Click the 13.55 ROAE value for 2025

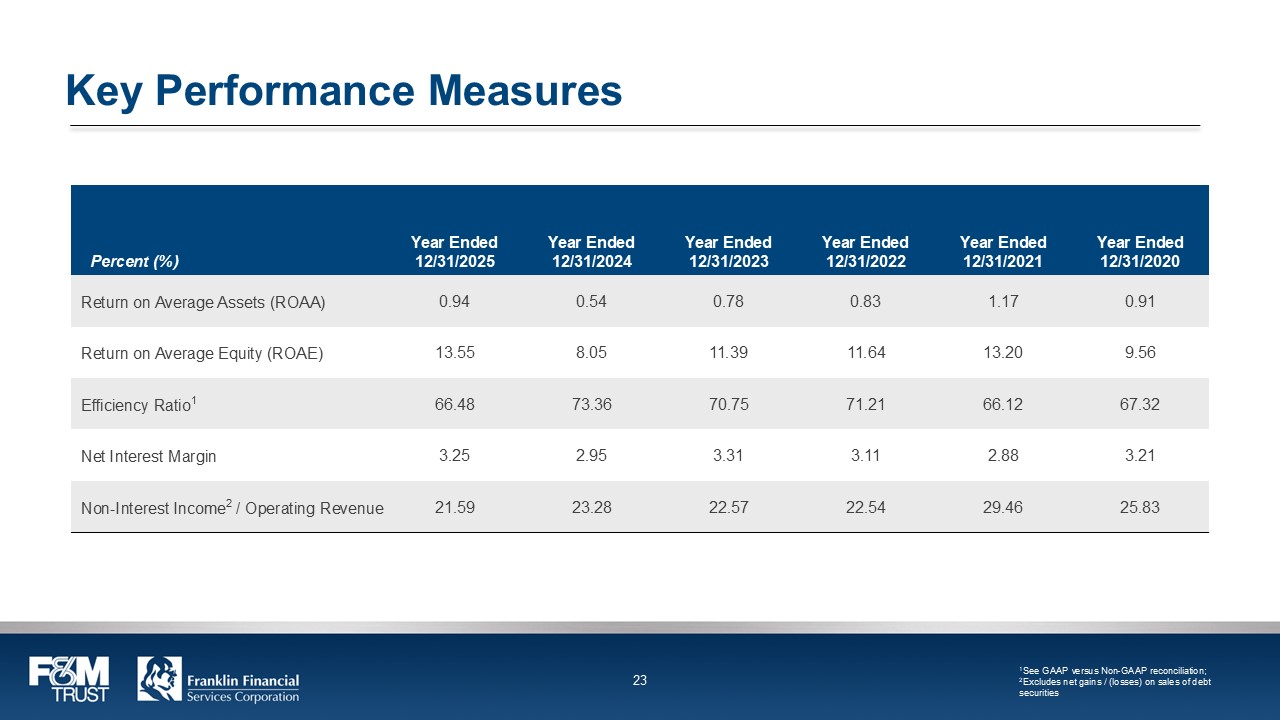click(454, 352)
